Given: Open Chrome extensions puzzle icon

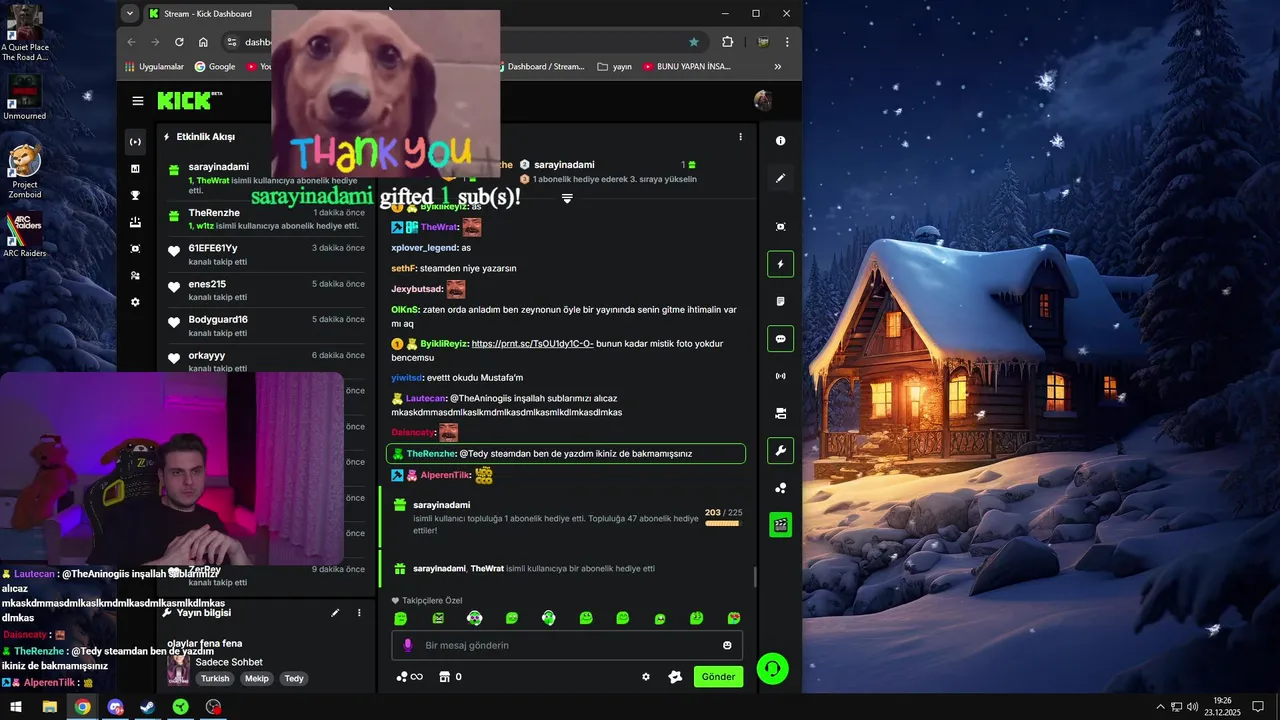Looking at the screenshot, I should pos(727,42).
